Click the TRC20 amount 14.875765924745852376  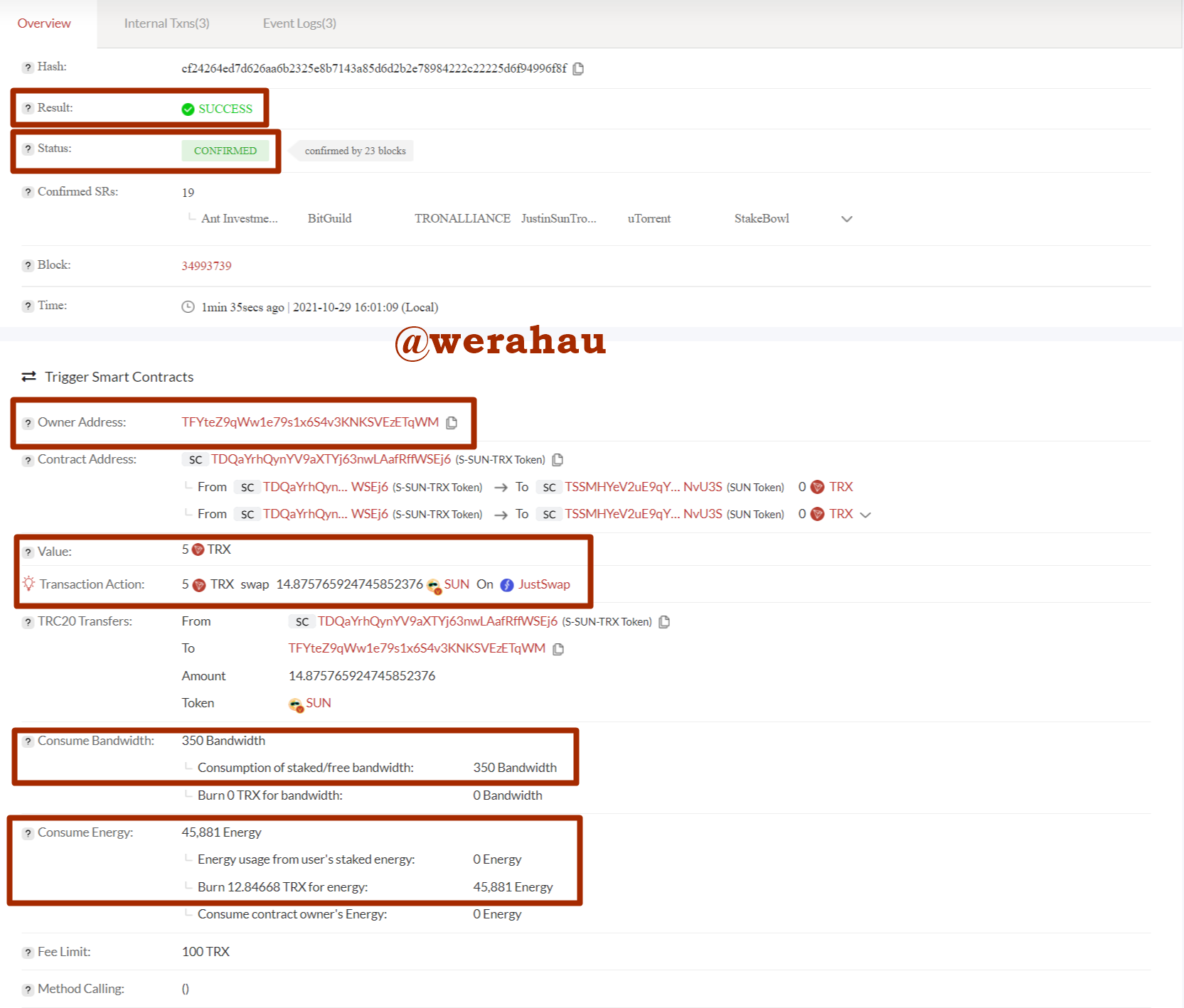362,676
